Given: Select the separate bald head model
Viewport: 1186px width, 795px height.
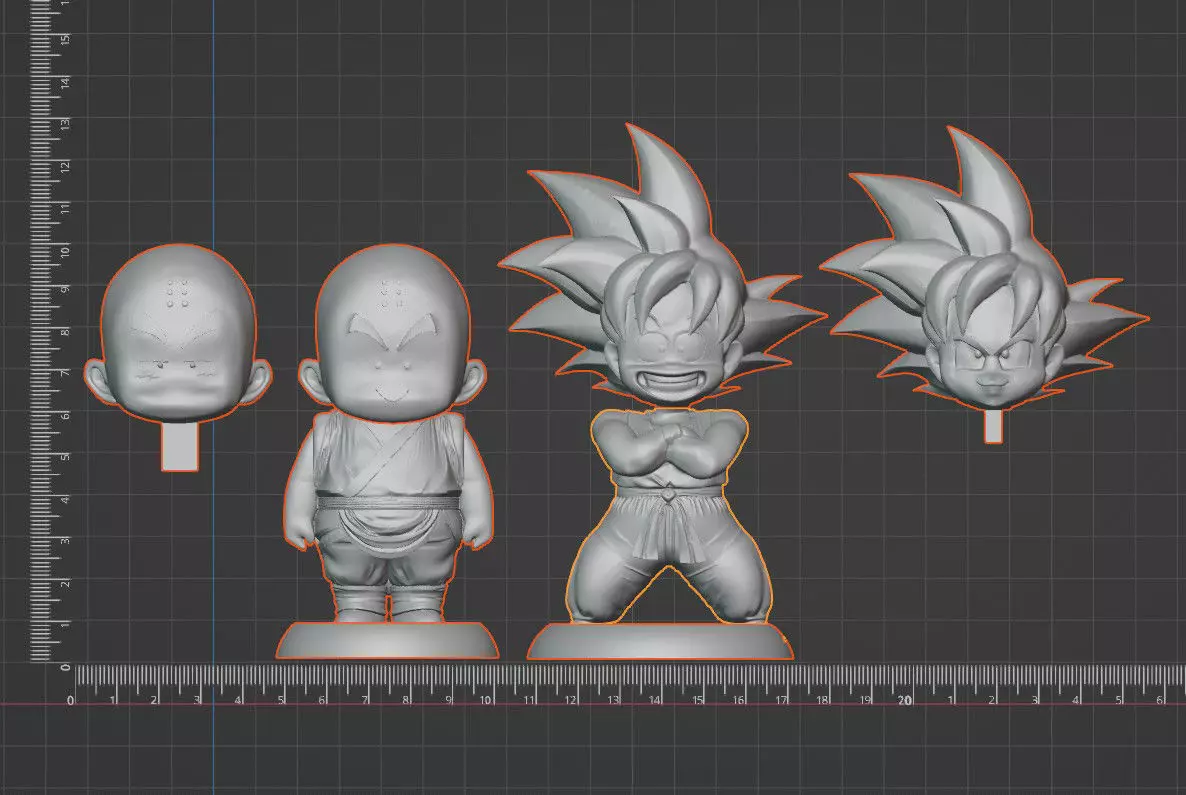Looking at the screenshot, I should point(178,333).
